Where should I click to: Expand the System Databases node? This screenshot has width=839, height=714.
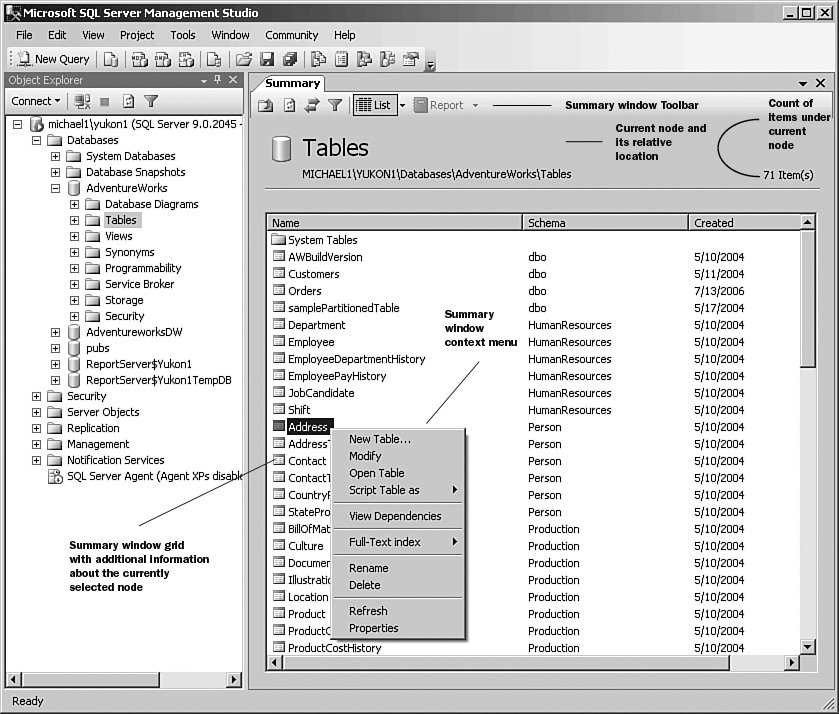pyautogui.click(x=55, y=156)
